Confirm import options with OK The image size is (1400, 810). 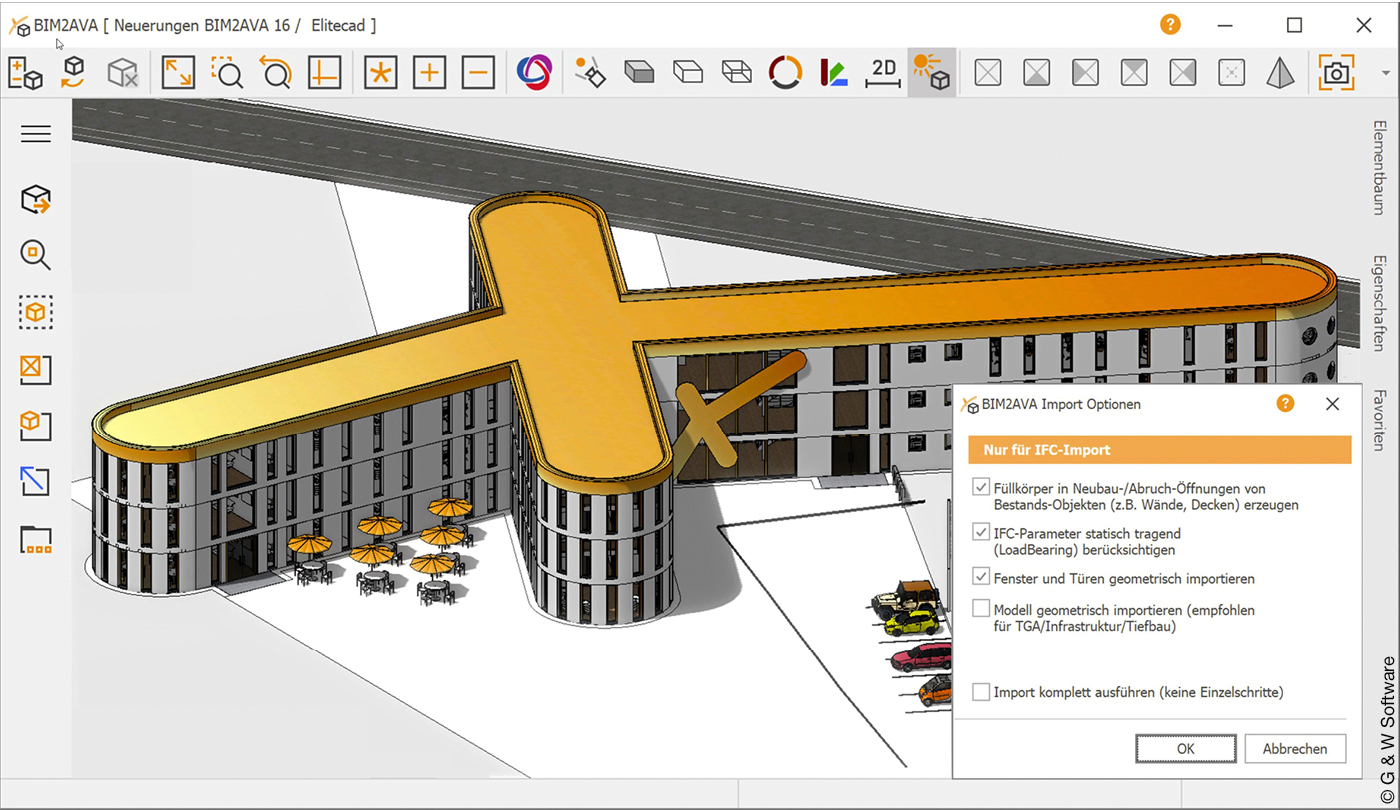click(x=1185, y=748)
